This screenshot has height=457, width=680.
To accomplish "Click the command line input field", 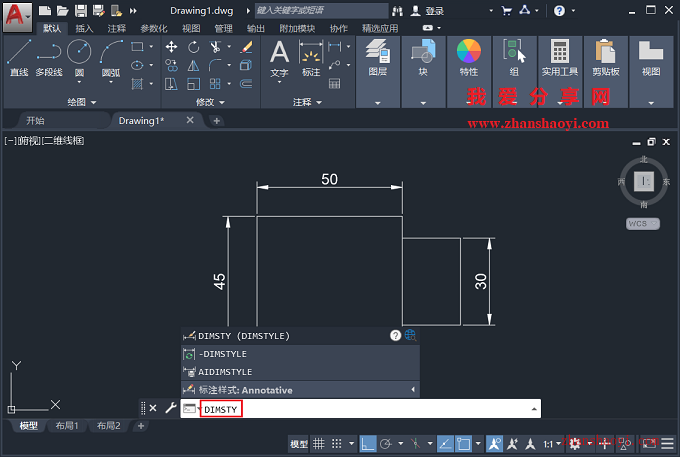I will [x=361, y=409].
